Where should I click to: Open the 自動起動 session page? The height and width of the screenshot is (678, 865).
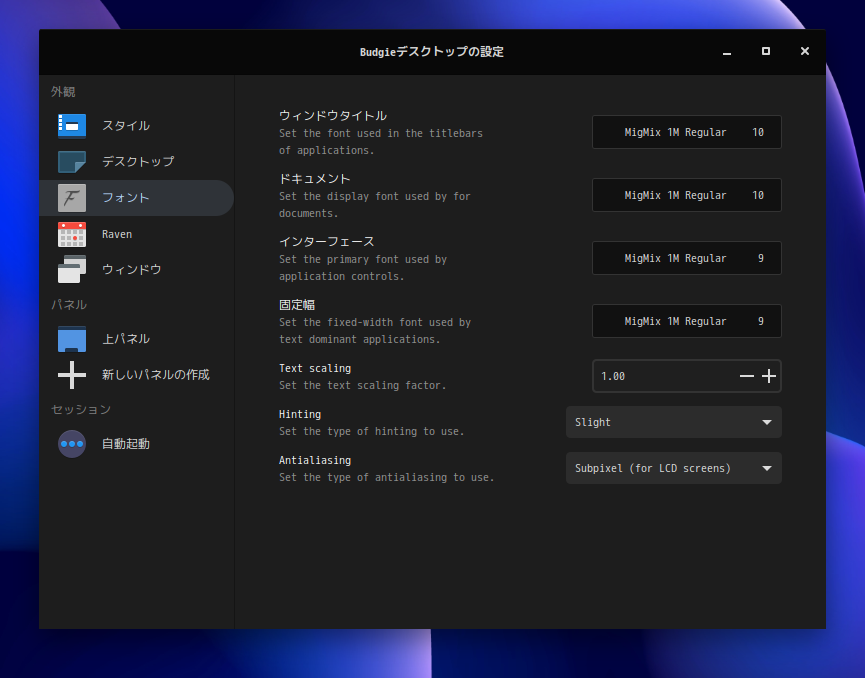(136, 444)
